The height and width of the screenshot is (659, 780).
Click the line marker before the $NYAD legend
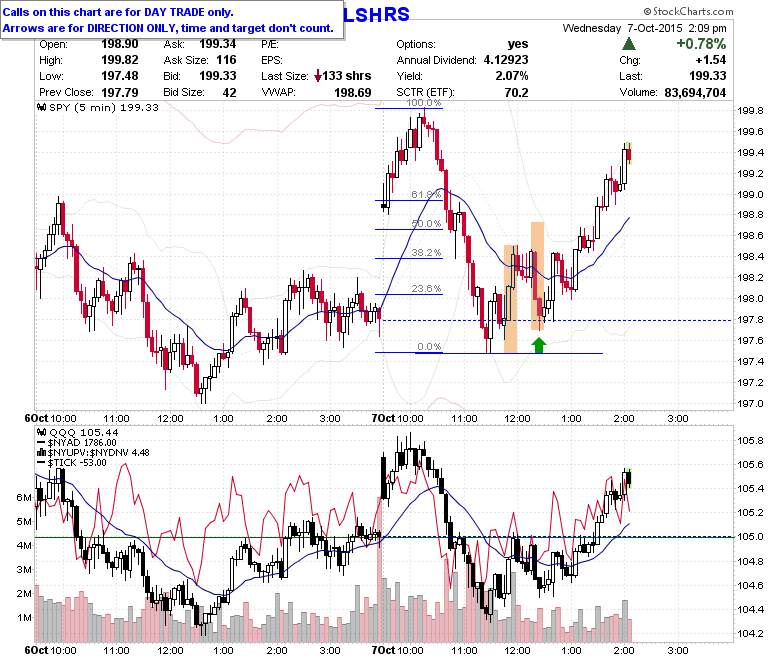(42, 443)
